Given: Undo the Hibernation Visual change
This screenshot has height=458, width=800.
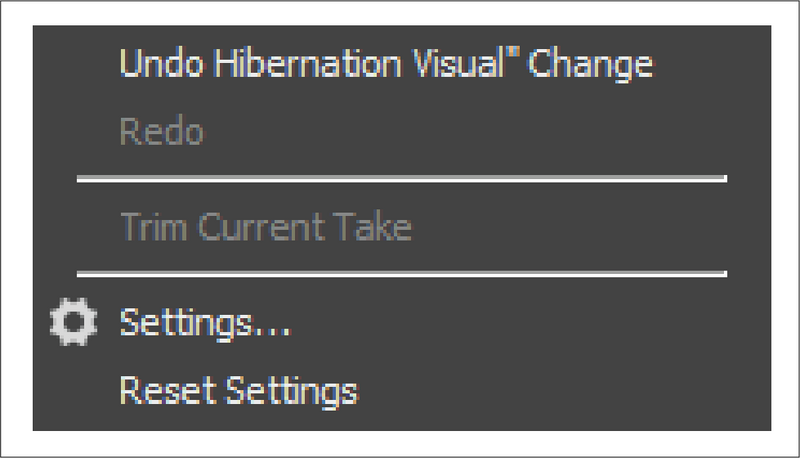Looking at the screenshot, I should [x=386, y=65].
